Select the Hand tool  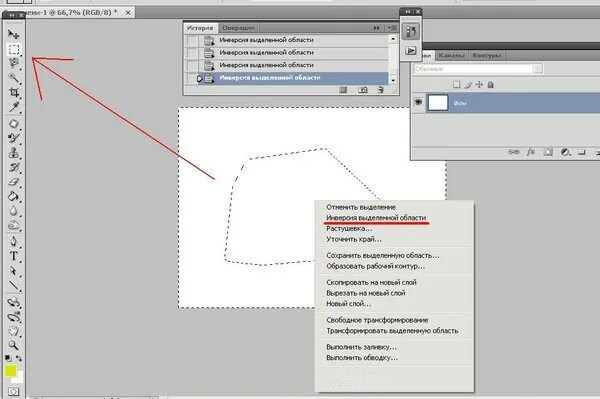(14, 331)
